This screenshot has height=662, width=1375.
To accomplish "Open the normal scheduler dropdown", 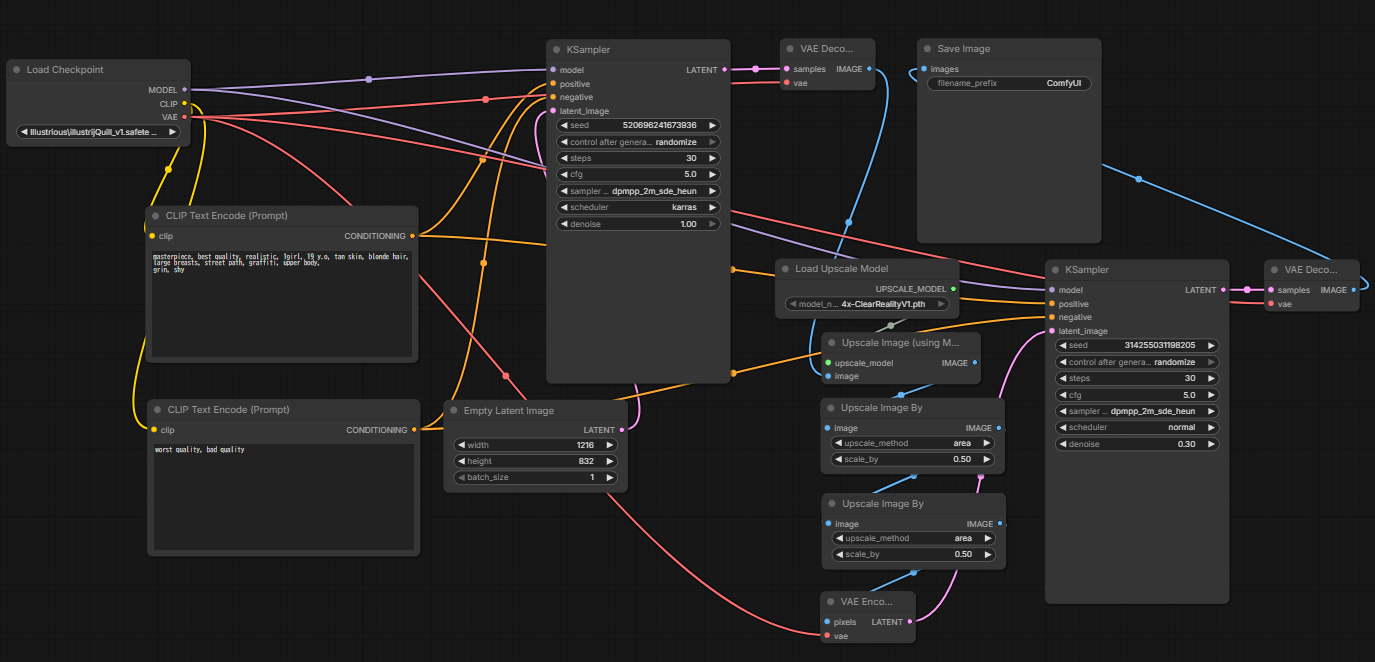I will coord(1136,428).
